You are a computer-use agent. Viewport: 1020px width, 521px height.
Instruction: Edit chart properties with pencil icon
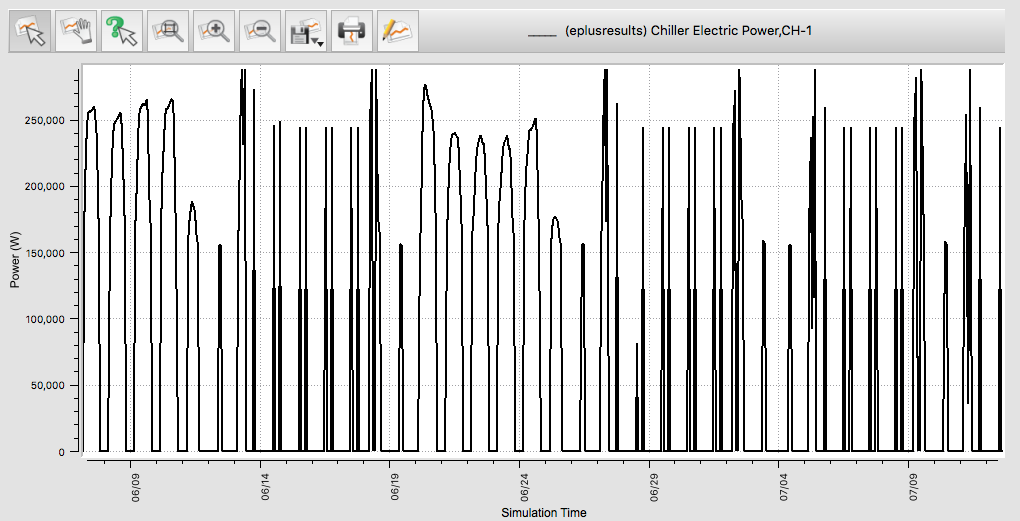397,31
